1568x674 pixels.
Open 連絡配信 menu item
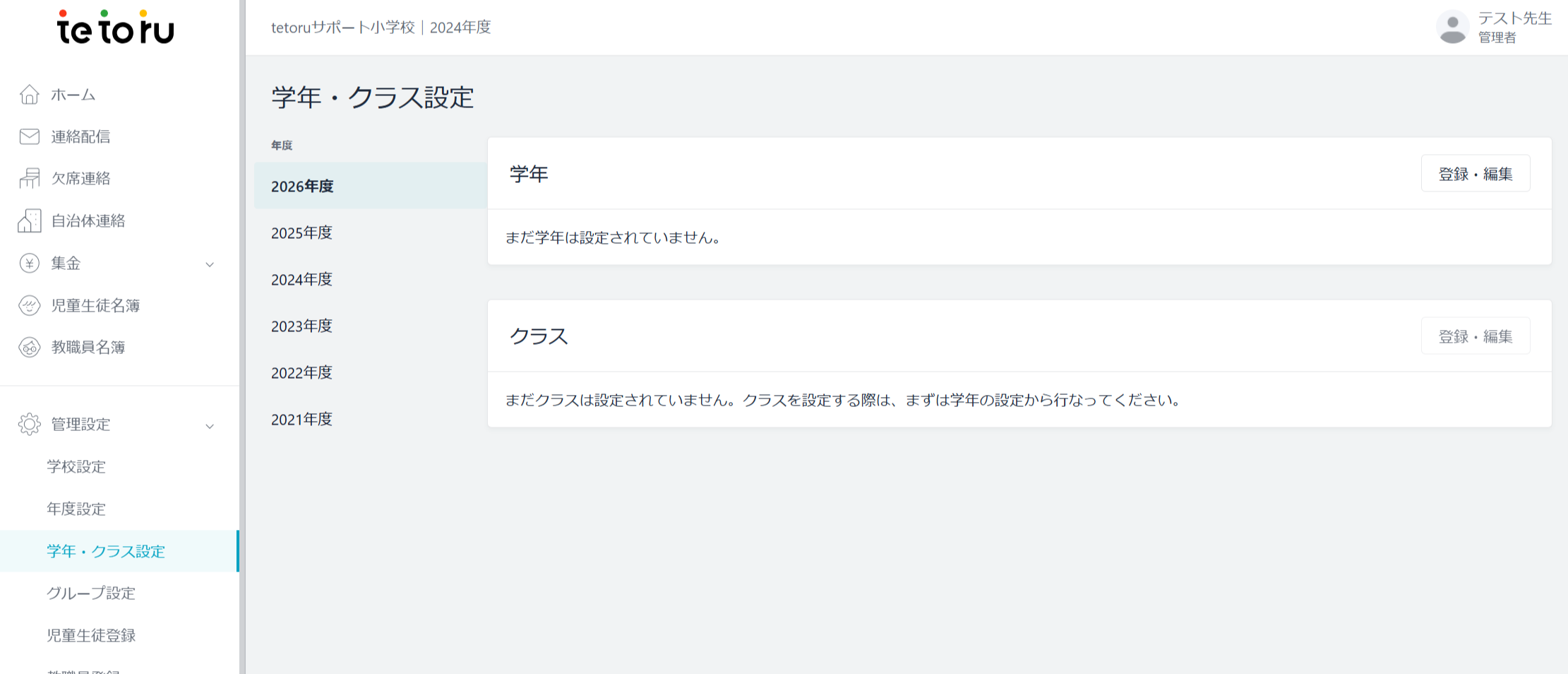pos(80,136)
